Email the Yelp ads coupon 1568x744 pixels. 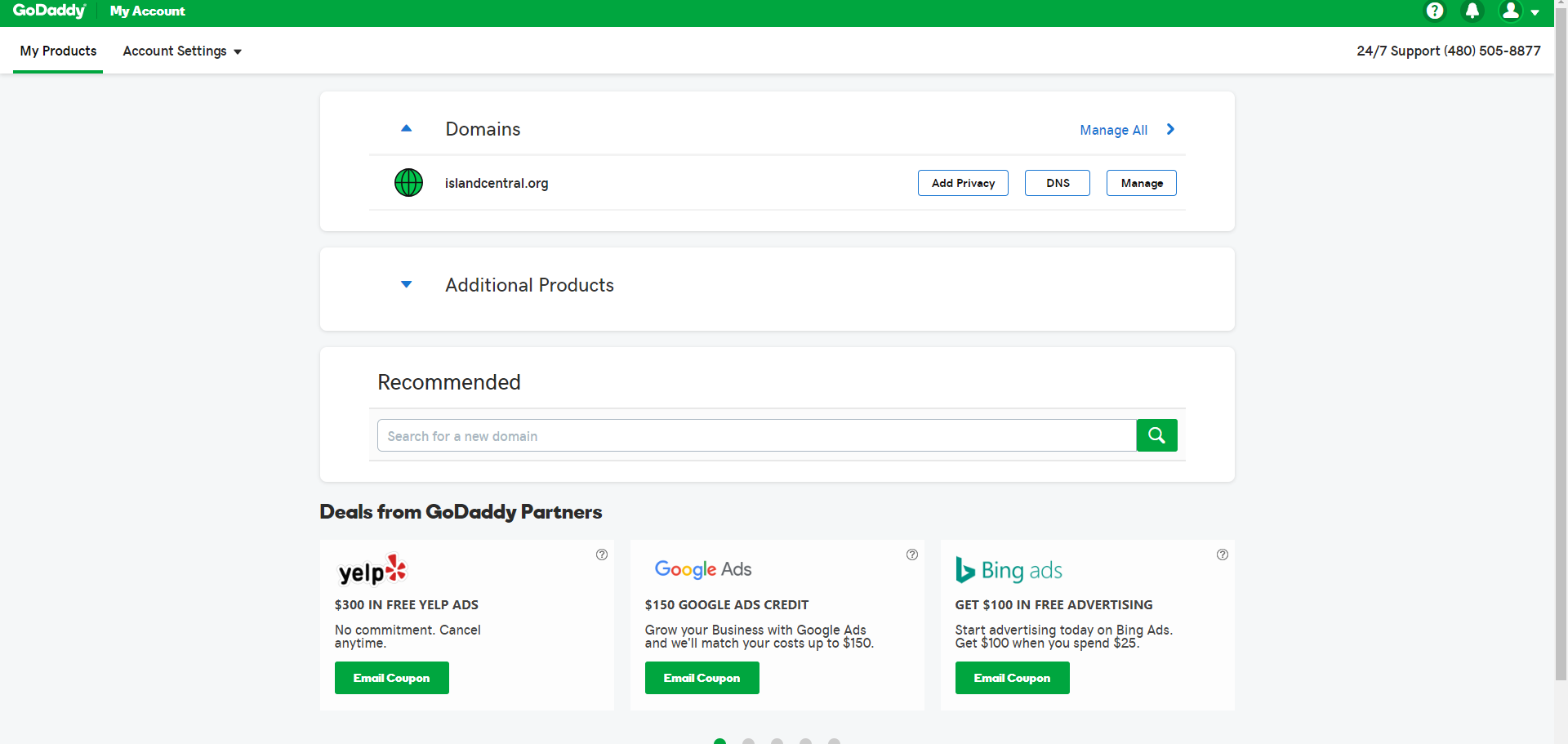coord(391,678)
